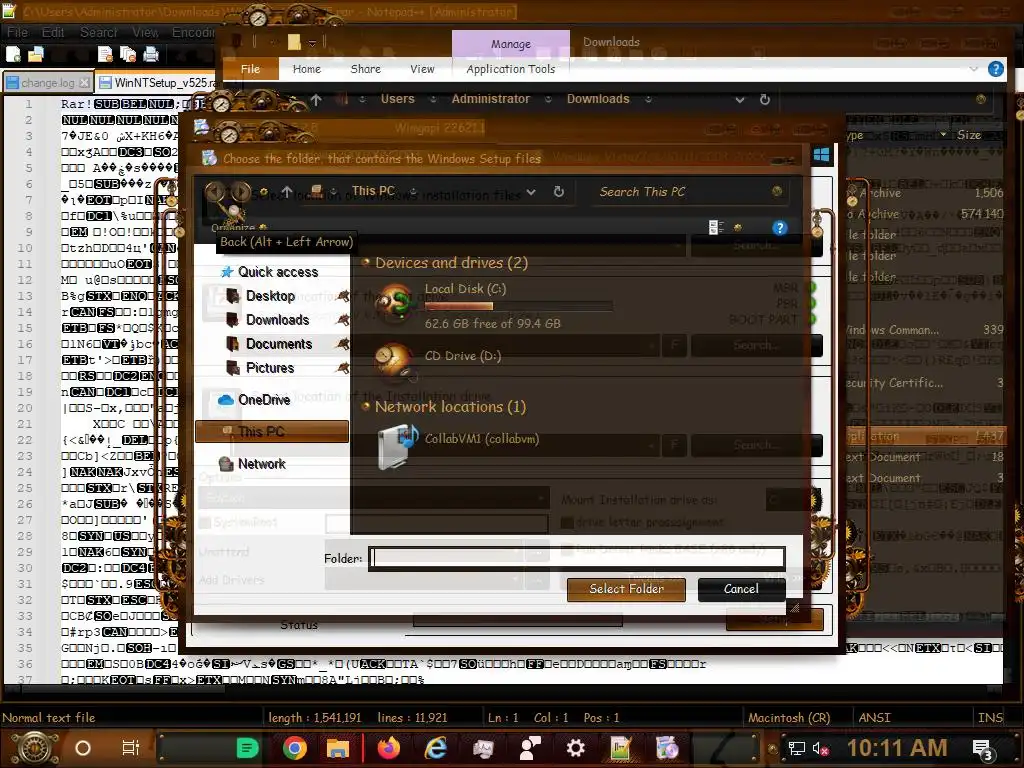Open Share tab in Explorer ribbon

[x=365, y=69]
